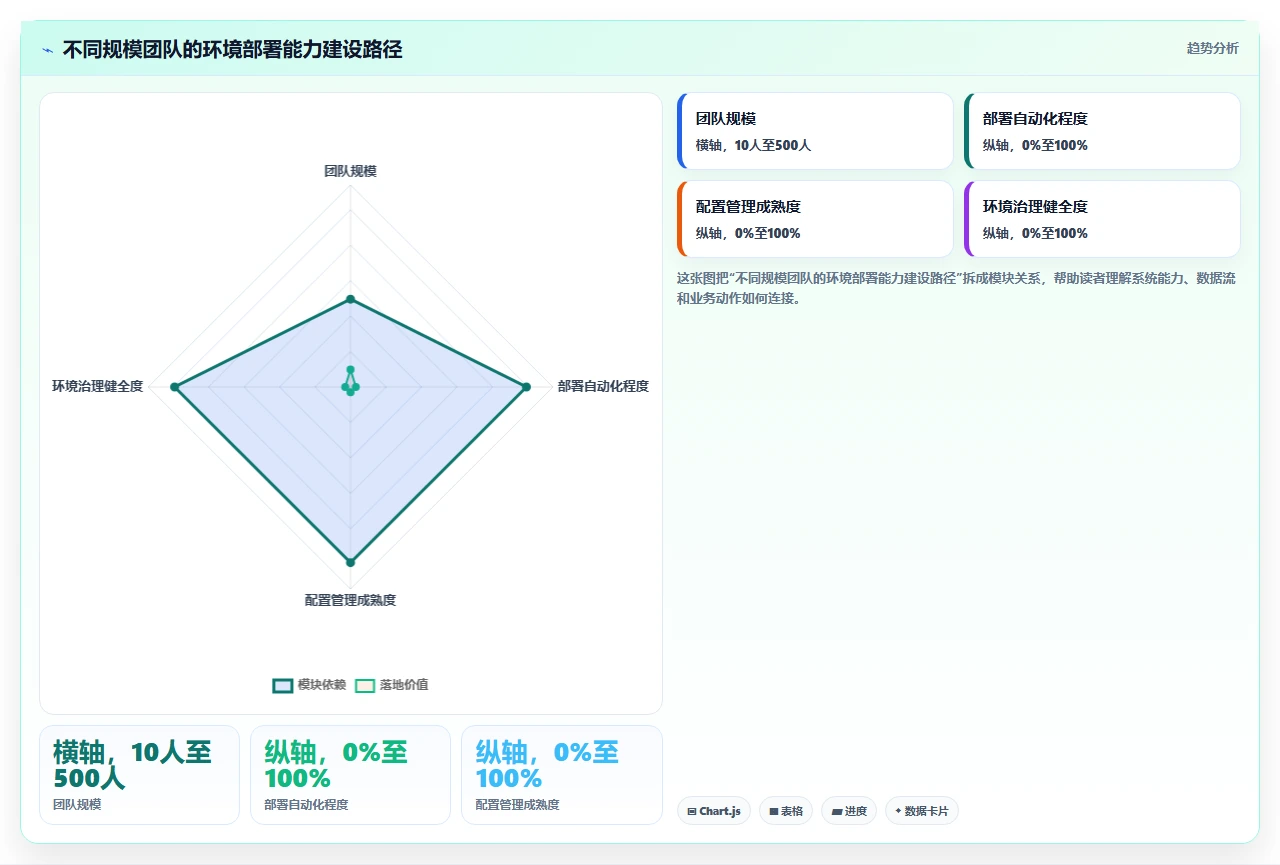1280x865 pixels.
Task: Open the 环境治理健全度 info card
Action: pos(1102,219)
